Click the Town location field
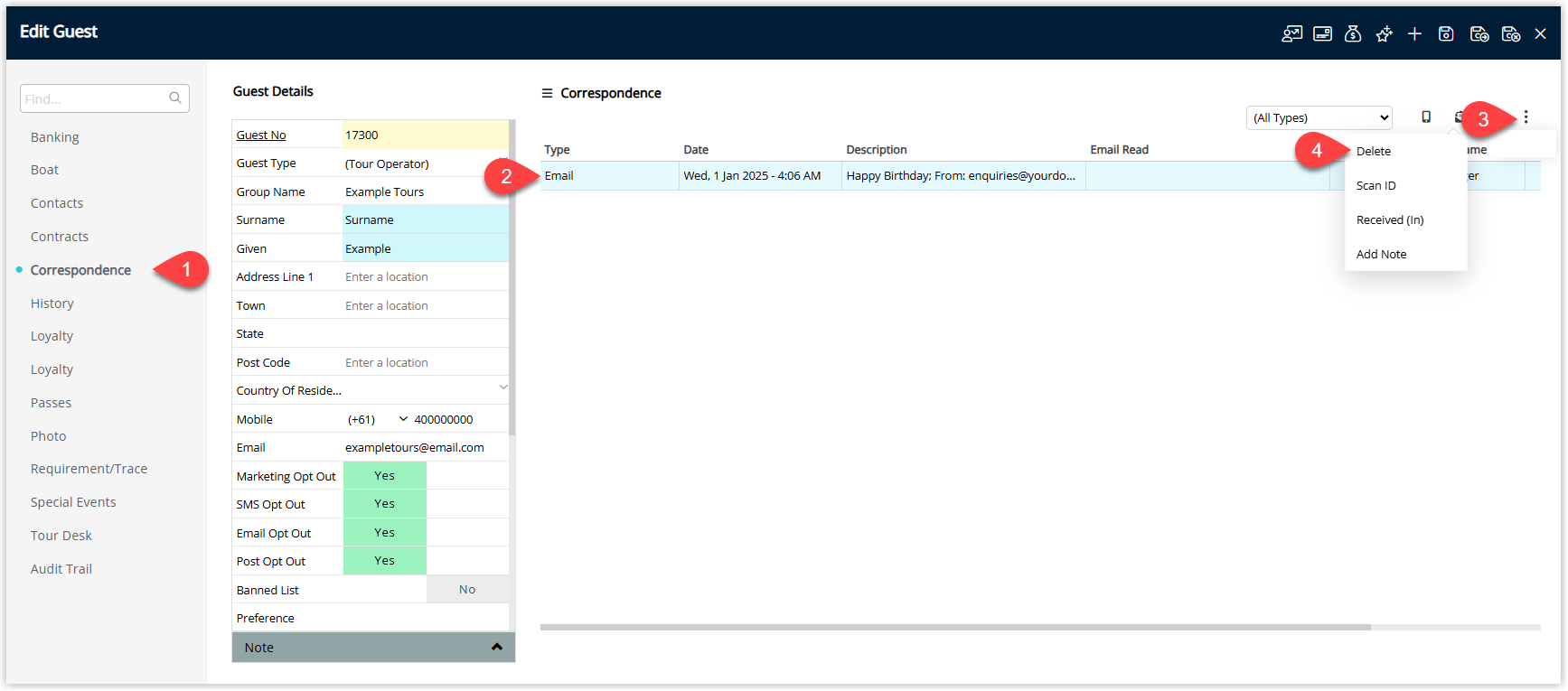 [x=425, y=305]
